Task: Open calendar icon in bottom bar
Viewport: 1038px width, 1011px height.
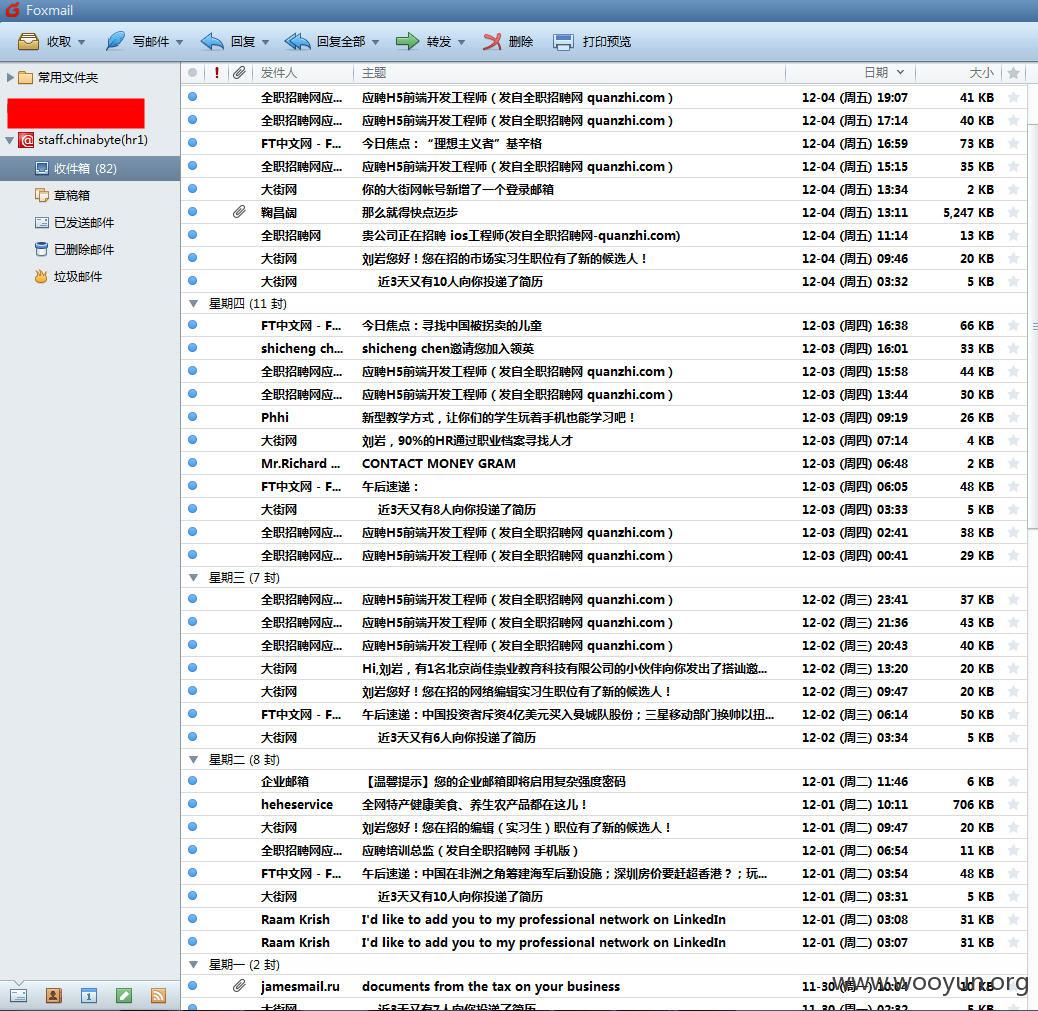Action: tap(89, 996)
